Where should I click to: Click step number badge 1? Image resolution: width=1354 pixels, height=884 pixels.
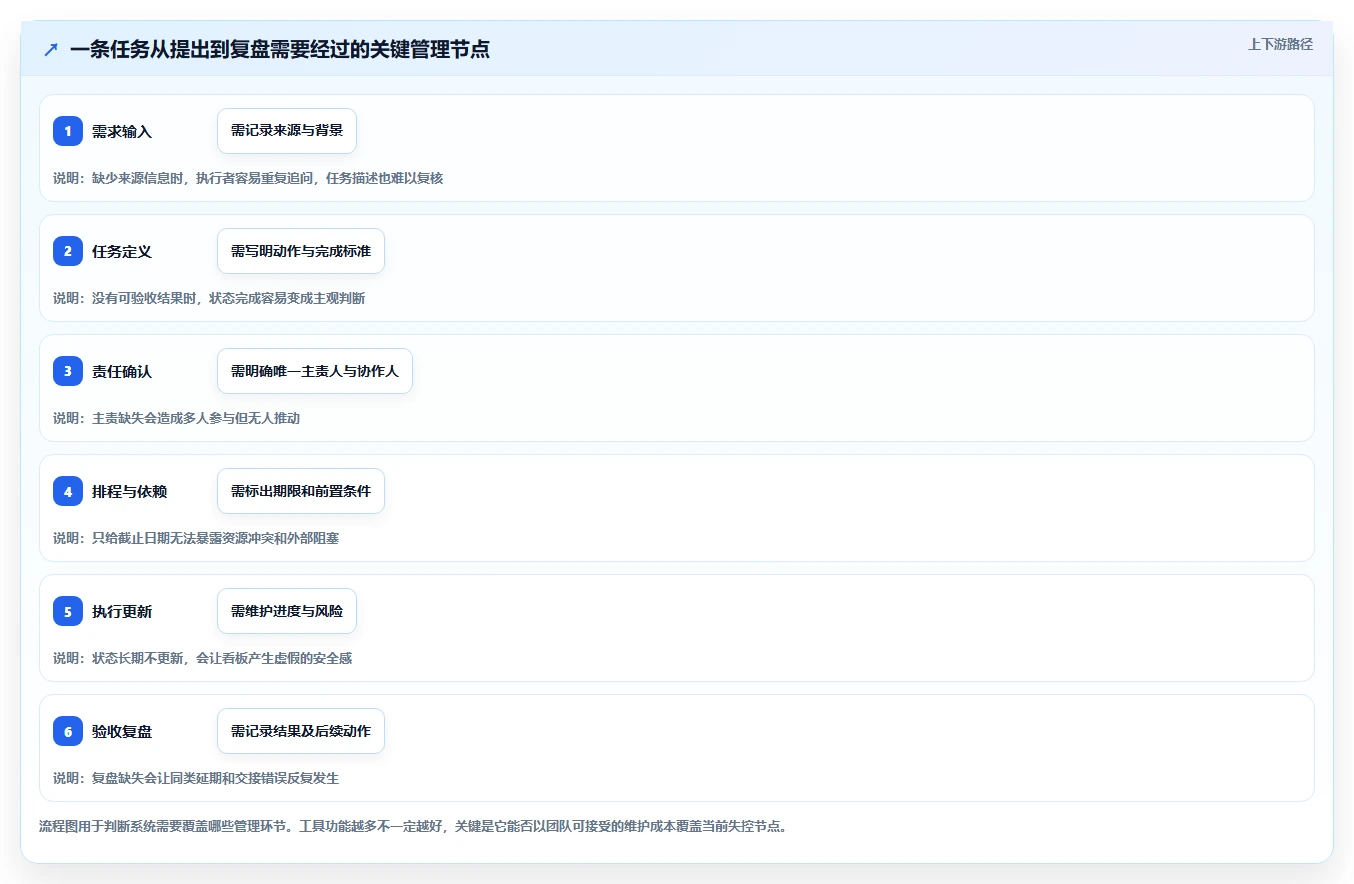pos(68,131)
